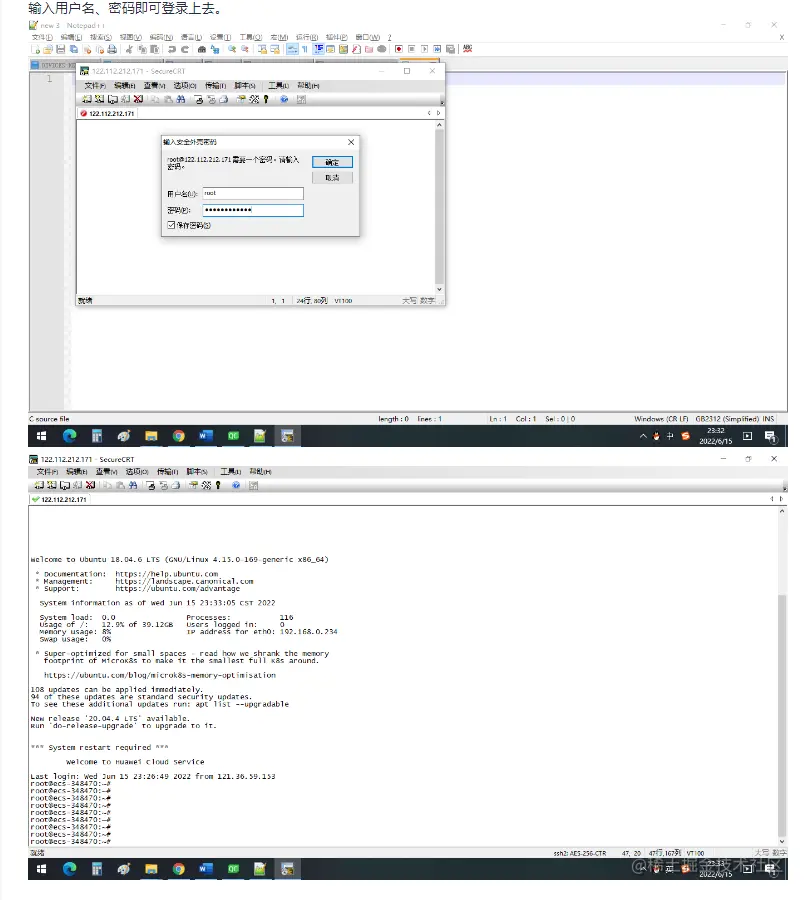
Task: Click the masked password input field
Action: pyautogui.click(x=253, y=210)
